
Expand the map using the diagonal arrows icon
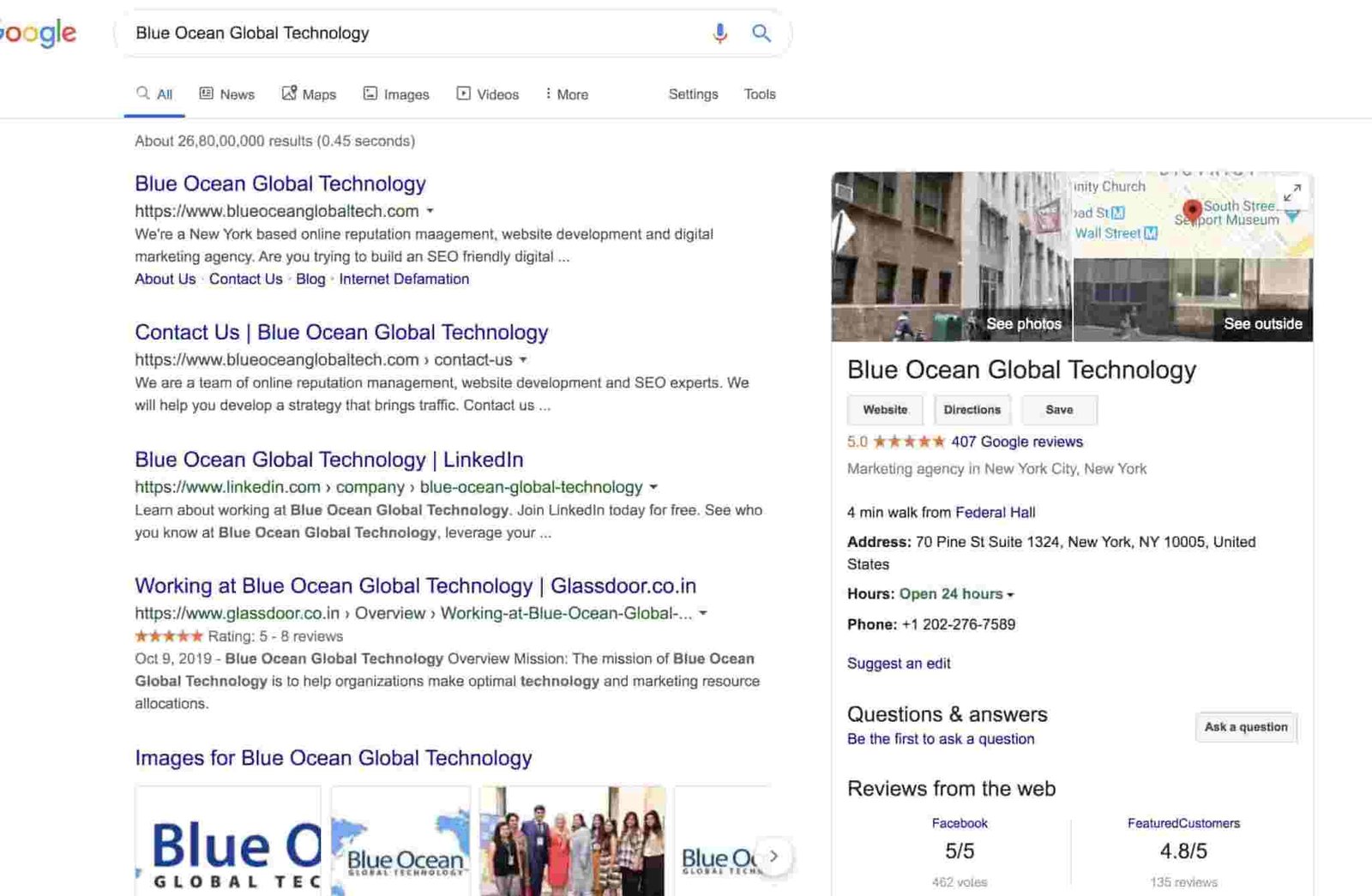click(1293, 193)
